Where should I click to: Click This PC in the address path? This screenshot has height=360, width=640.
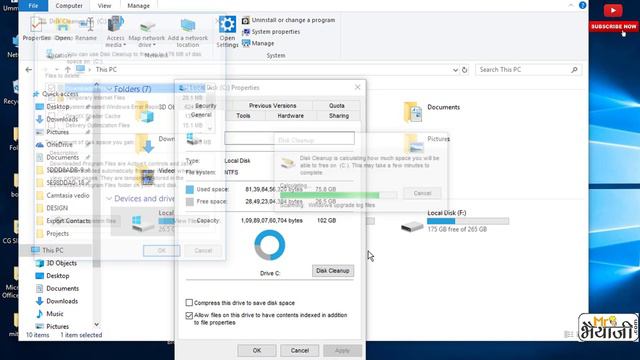(106, 70)
